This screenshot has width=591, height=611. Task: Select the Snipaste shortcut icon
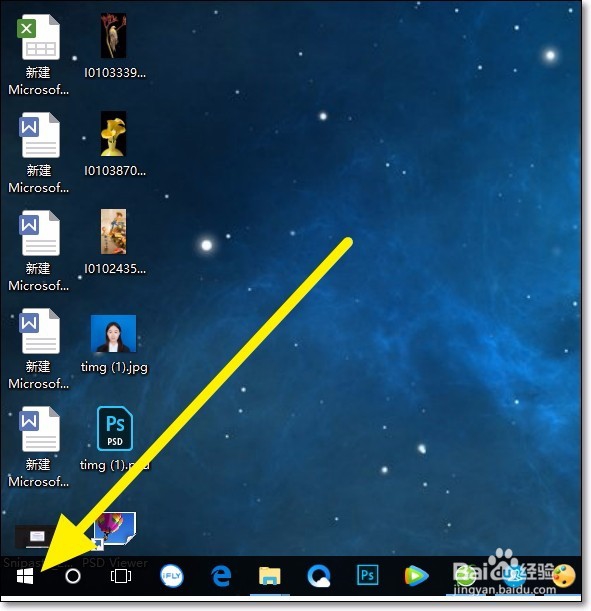click(x=36, y=537)
